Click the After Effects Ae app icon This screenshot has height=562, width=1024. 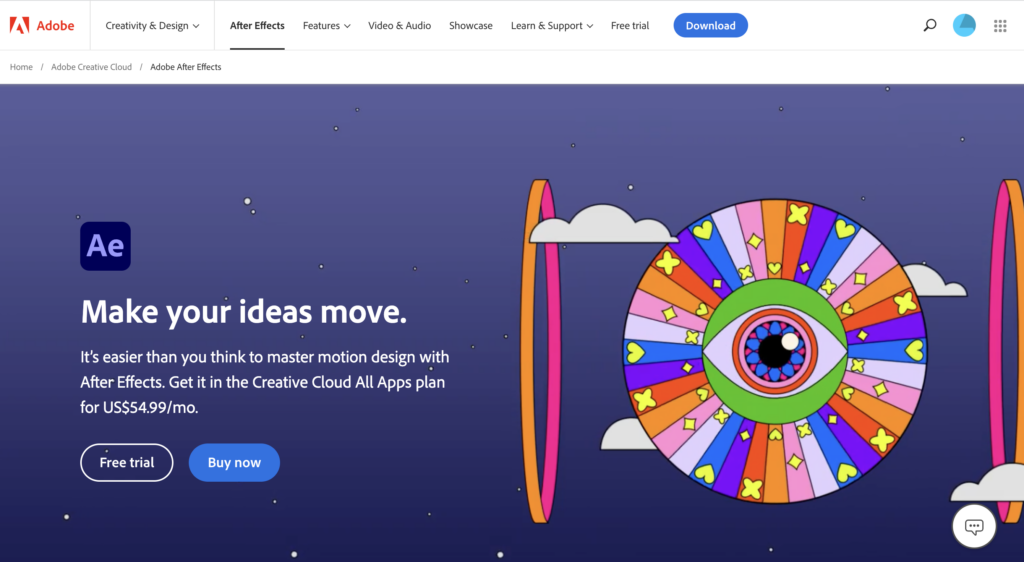pos(105,246)
